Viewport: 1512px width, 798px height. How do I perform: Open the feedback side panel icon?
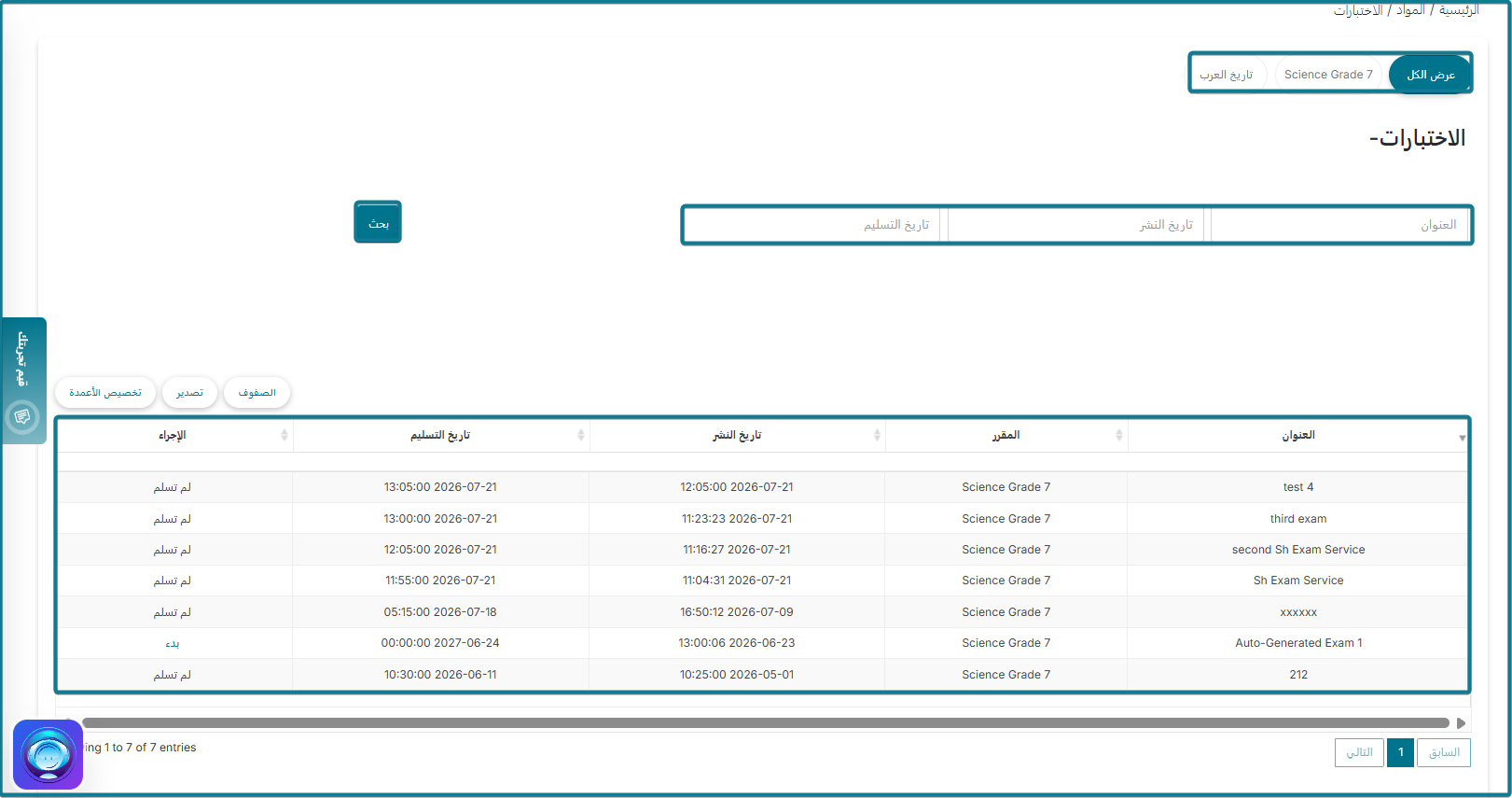click(x=22, y=416)
